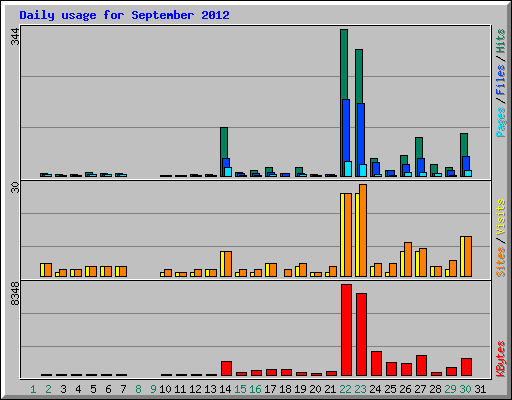Click day 9 on the x-axis
This screenshot has height=400, width=512.
pos(153,389)
